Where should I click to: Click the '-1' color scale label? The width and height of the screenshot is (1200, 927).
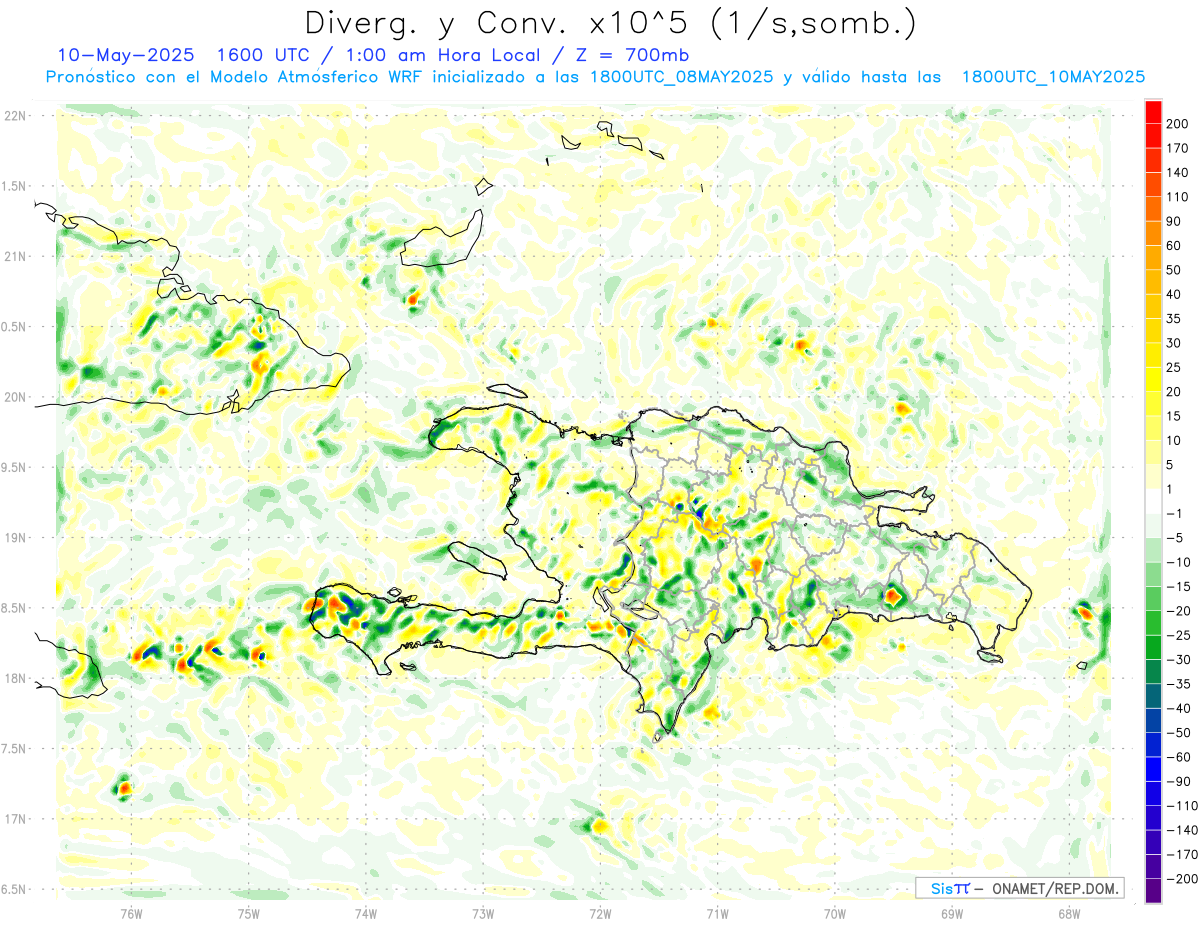[1174, 513]
